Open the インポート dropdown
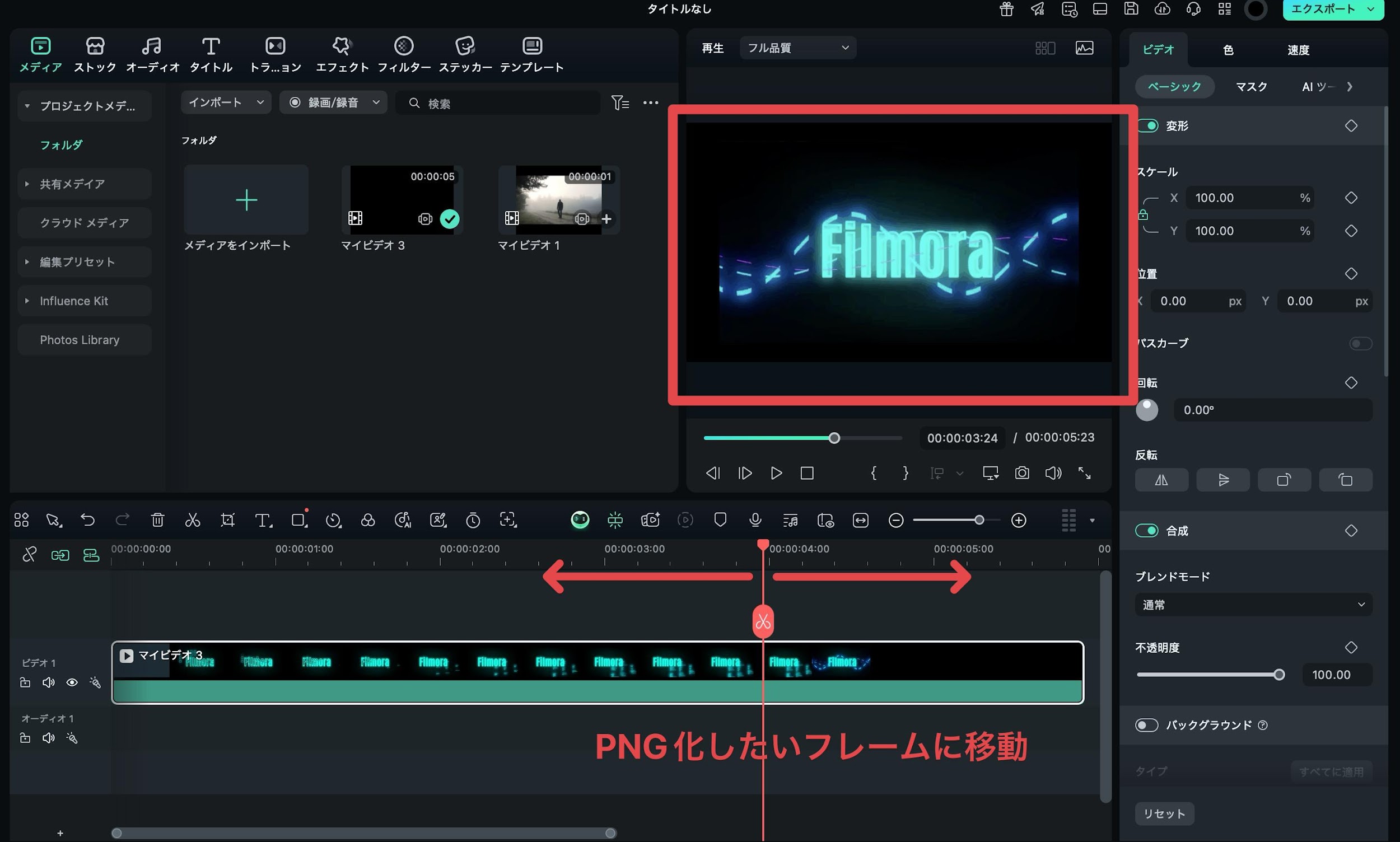Viewport: 1400px width, 842px height. (x=226, y=102)
